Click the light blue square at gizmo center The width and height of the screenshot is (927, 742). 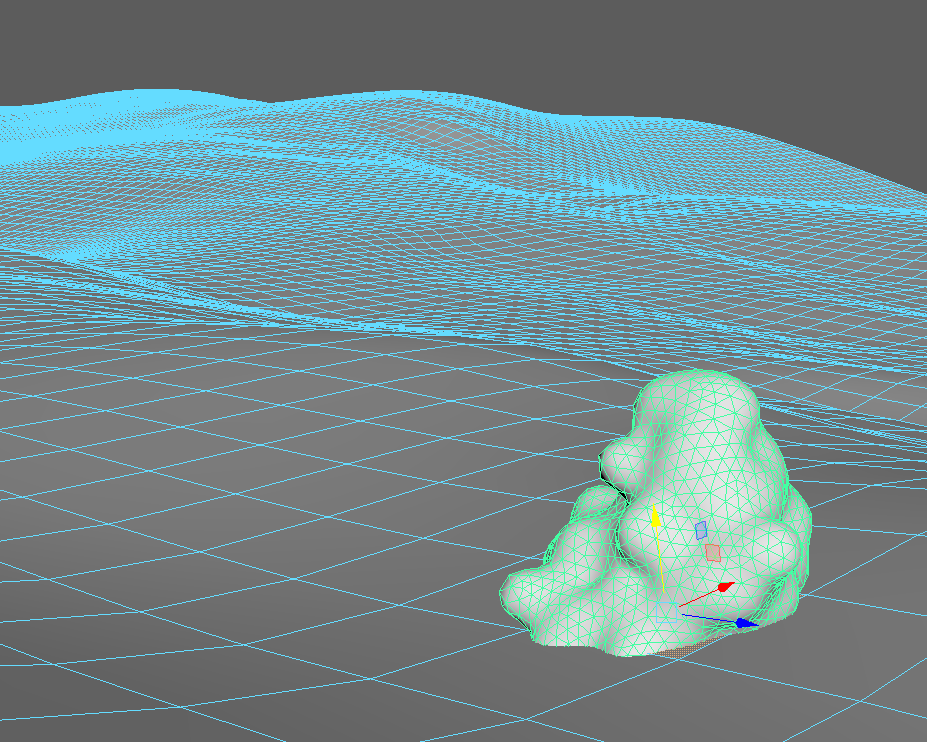[667, 613]
